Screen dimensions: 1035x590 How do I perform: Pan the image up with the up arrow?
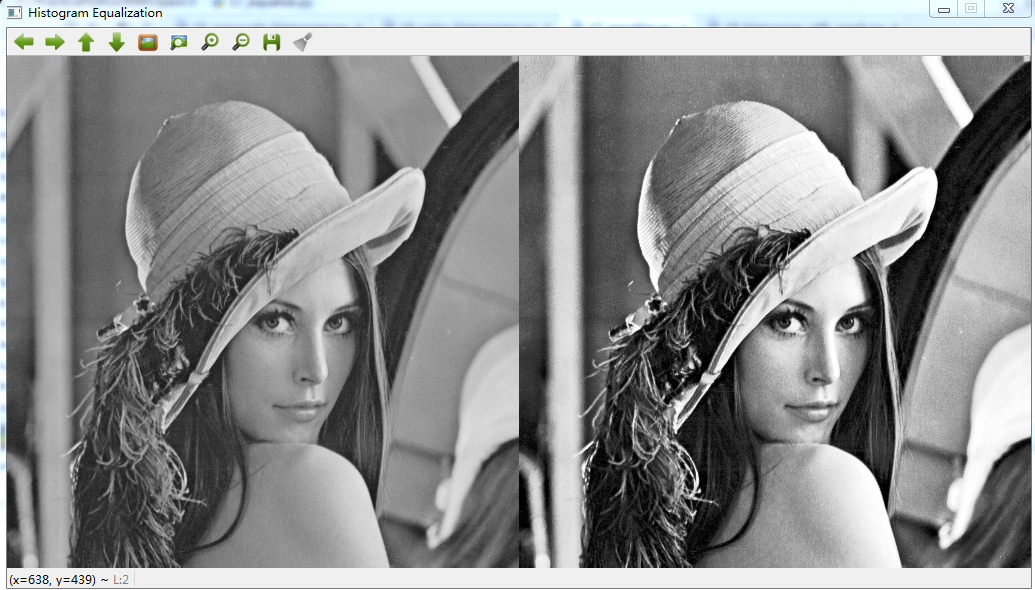(x=86, y=42)
